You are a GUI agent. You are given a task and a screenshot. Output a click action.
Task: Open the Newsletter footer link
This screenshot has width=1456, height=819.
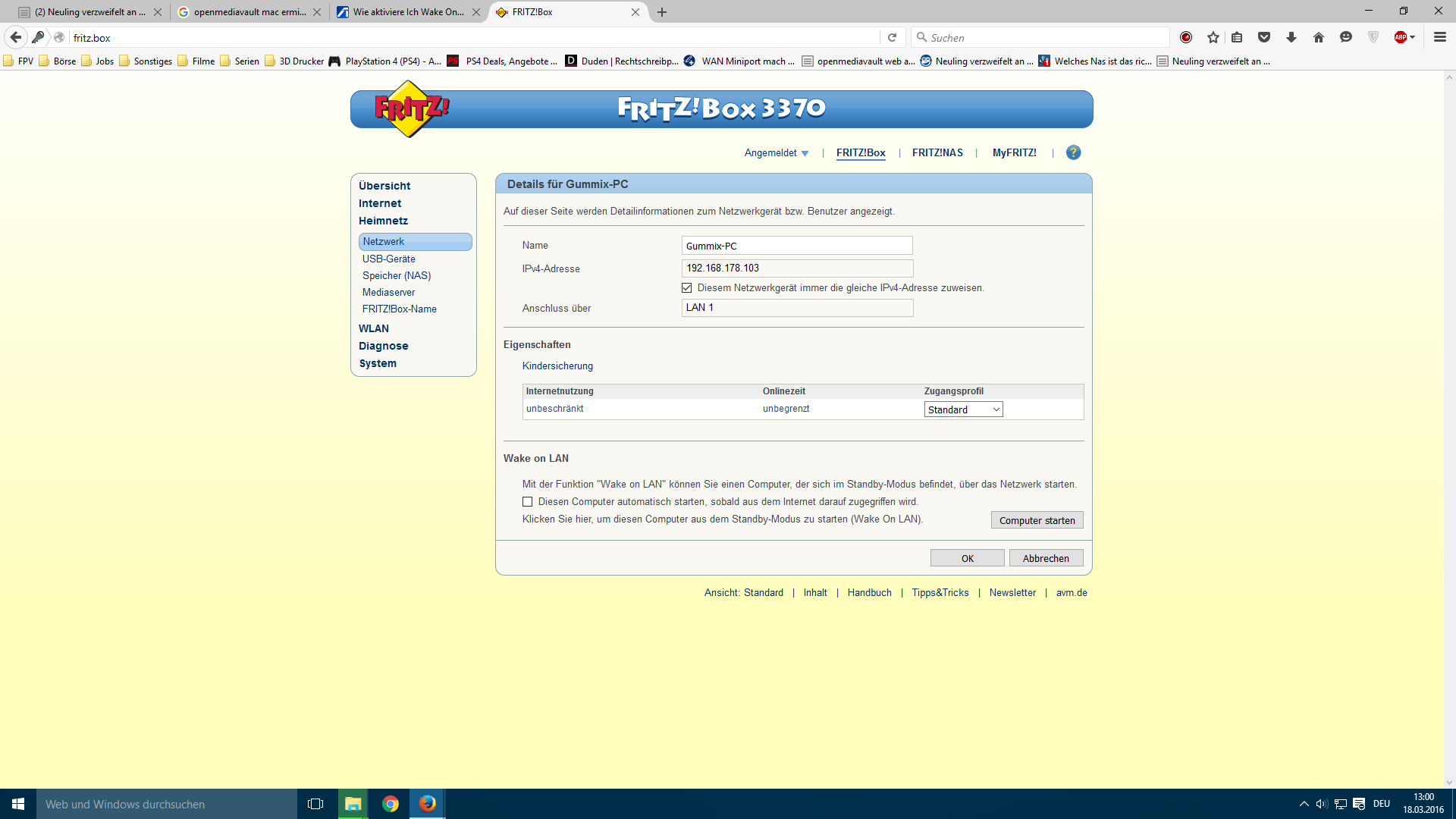pos(1012,593)
